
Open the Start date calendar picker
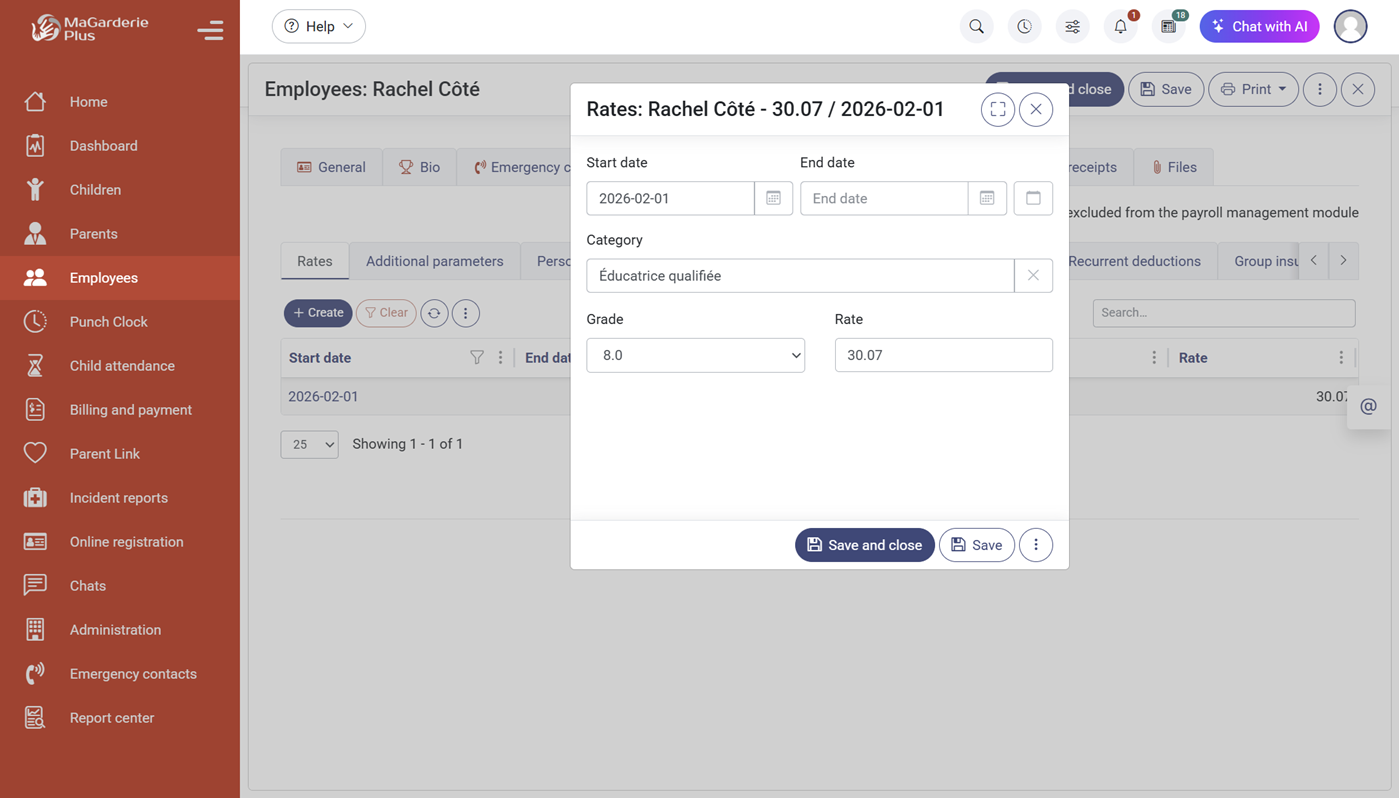click(773, 198)
